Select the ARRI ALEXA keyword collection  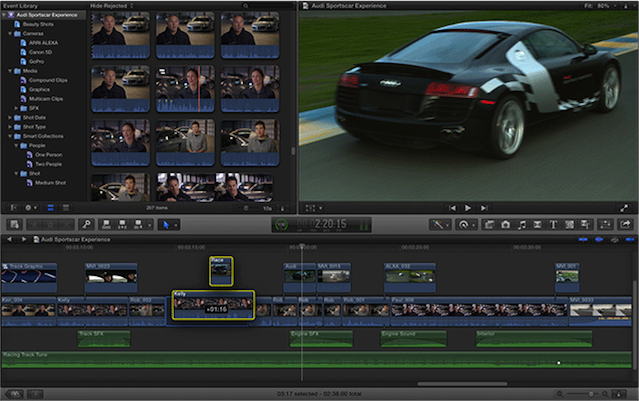pyautogui.click(x=43, y=43)
